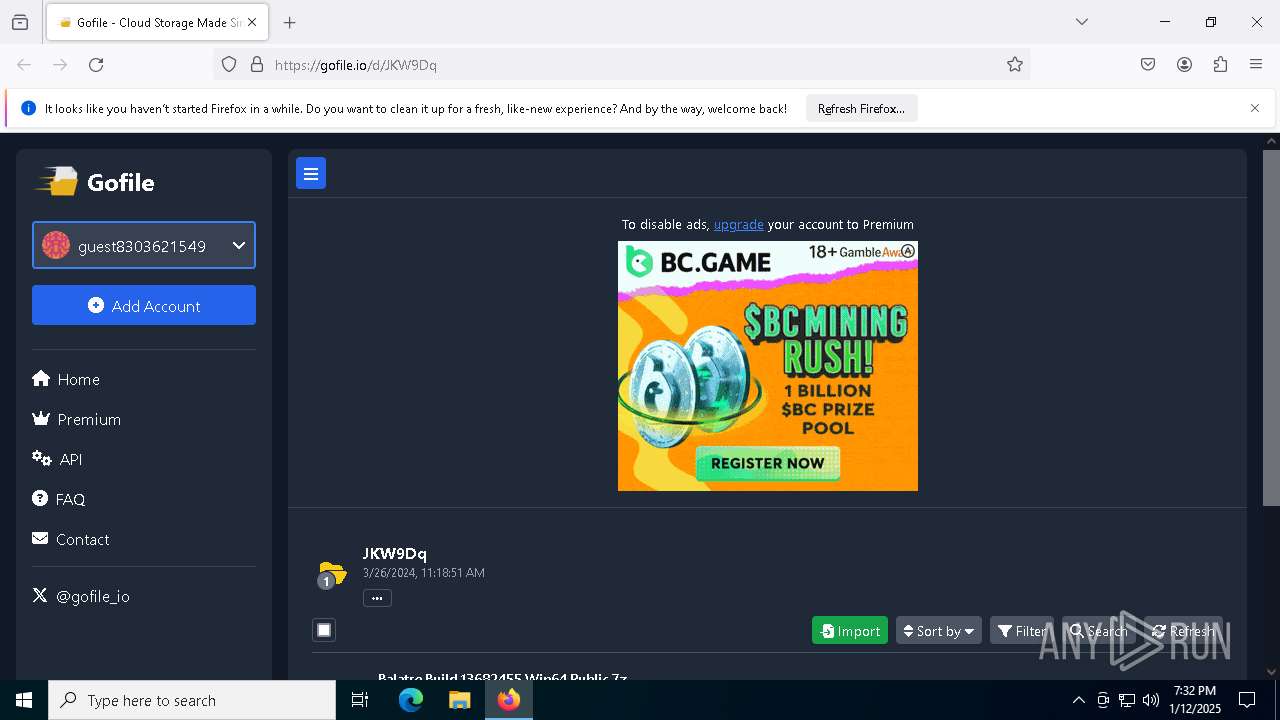Open the API sidebar item
This screenshot has height=720, width=1280.
pos(57,459)
